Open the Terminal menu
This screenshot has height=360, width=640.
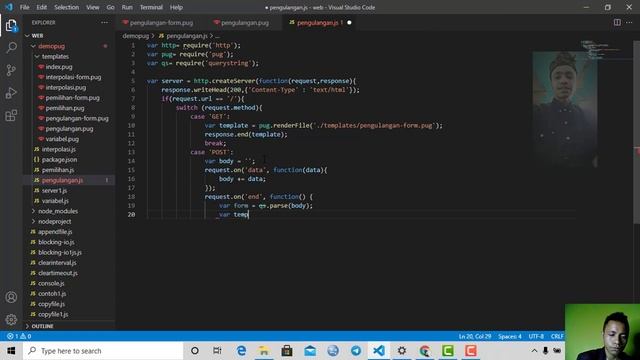pyautogui.click(x=151, y=7)
